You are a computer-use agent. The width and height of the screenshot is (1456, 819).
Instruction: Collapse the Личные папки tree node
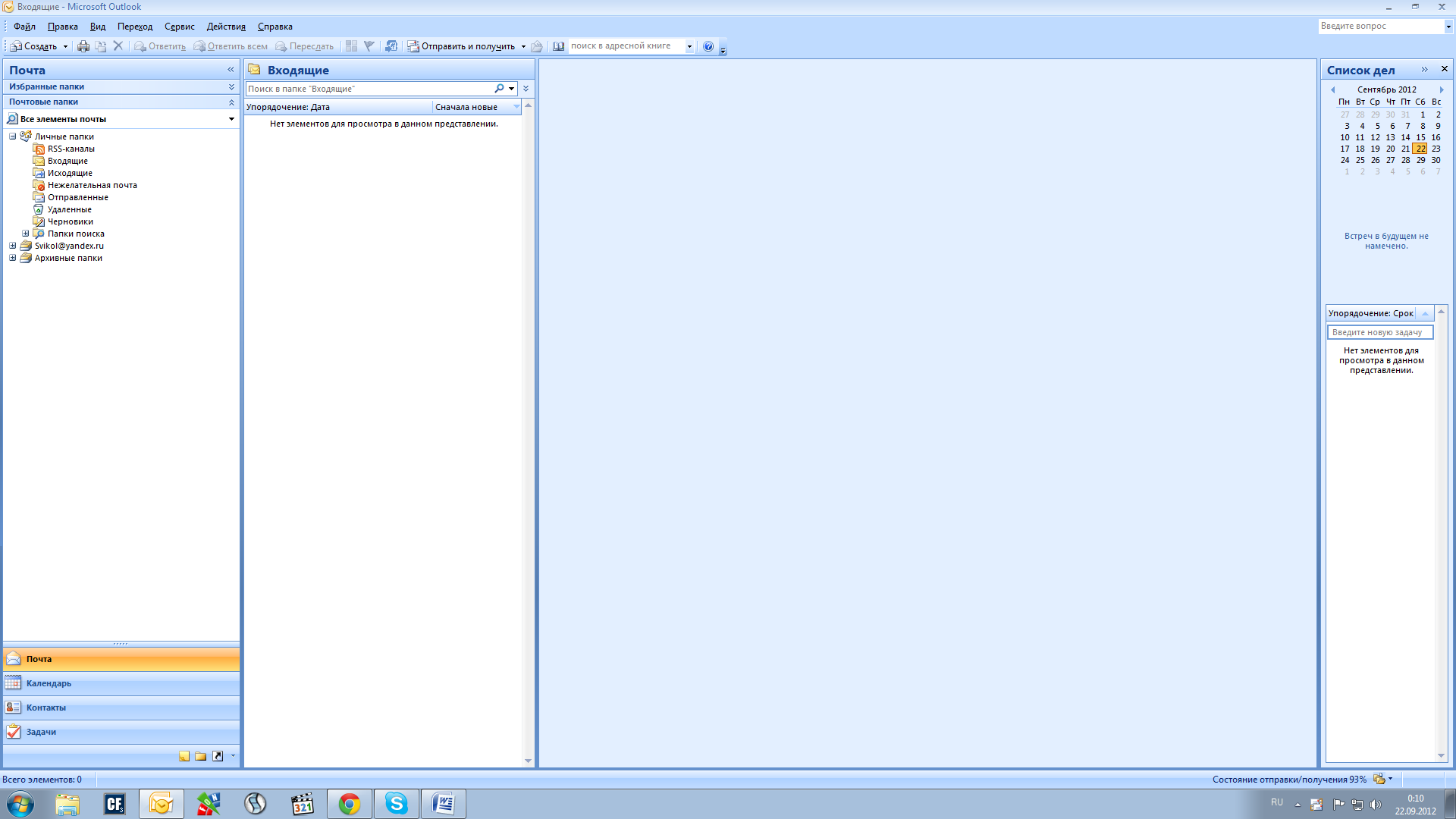pos(13,136)
